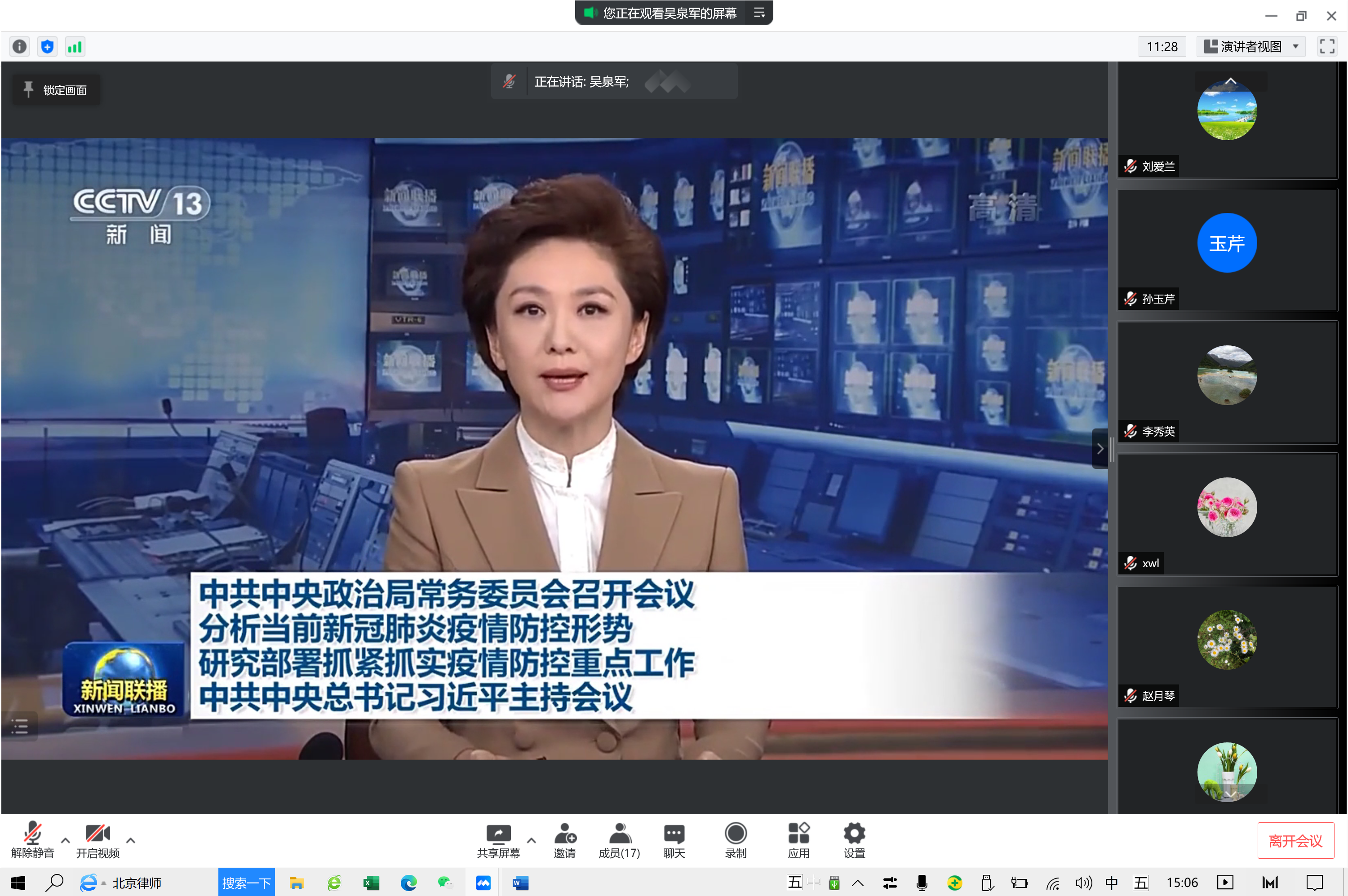This screenshot has height=896, width=1348.
Task: Expand audio options arrow next to 解除静音
Action: [65, 841]
